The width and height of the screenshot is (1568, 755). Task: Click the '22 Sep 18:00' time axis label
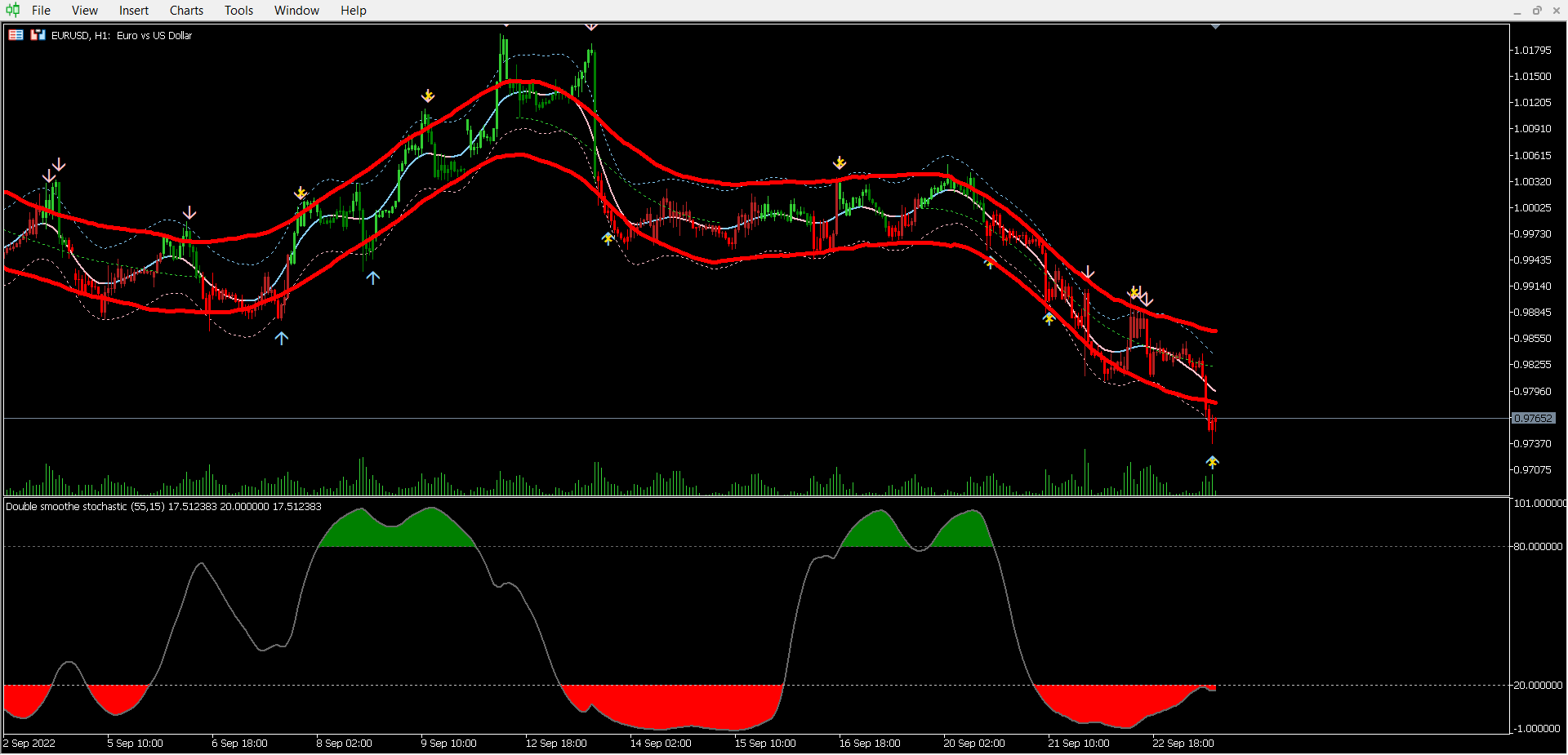[x=1183, y=744]
